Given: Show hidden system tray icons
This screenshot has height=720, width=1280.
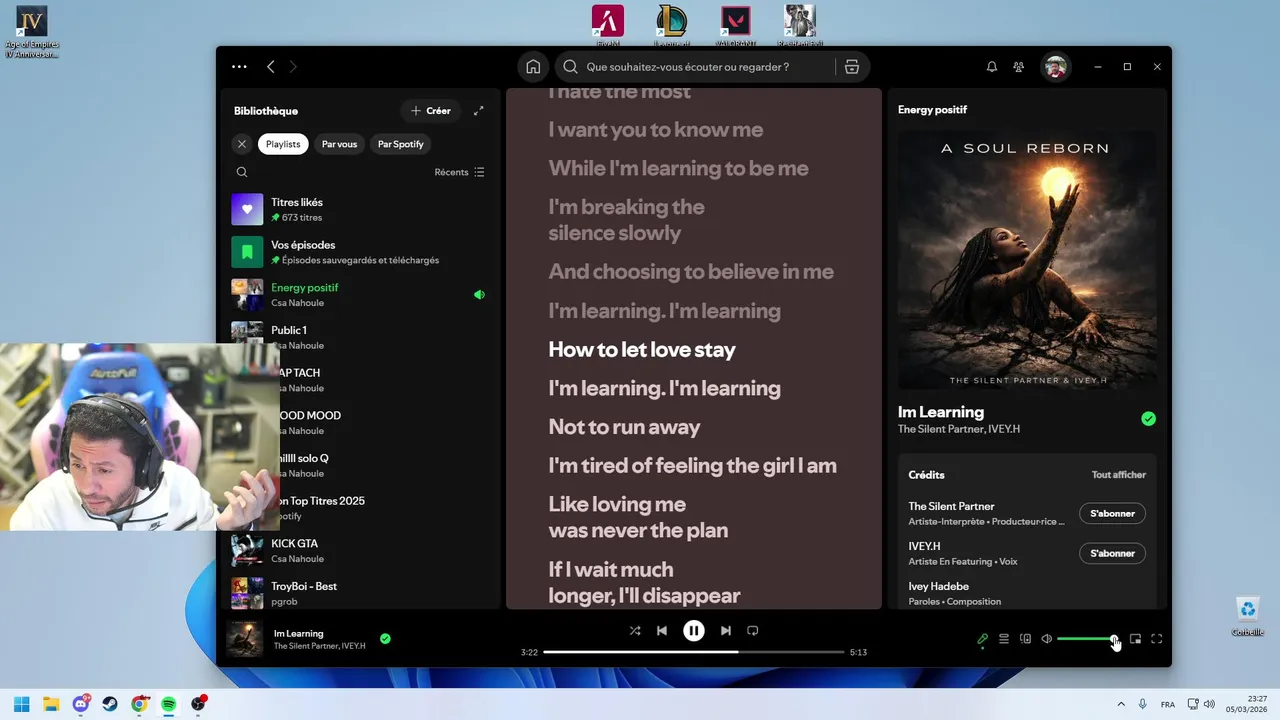Looking at the screenshot, I should [x=1120, y=704].
